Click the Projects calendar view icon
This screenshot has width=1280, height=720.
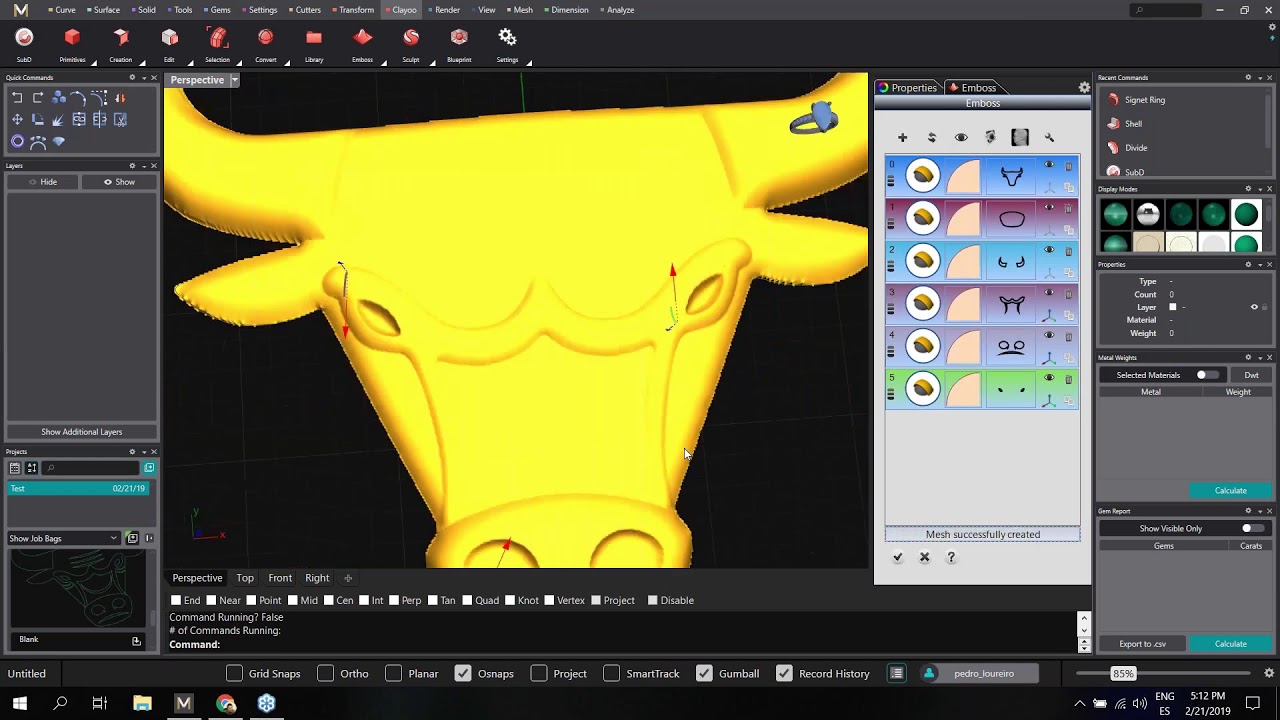(14, 468)
